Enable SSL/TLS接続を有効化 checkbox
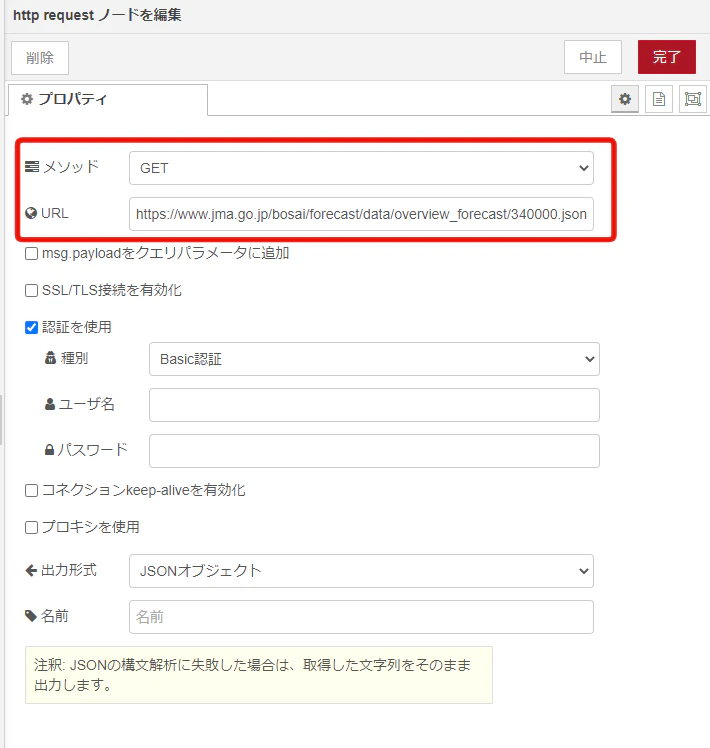 pos(31,291)
